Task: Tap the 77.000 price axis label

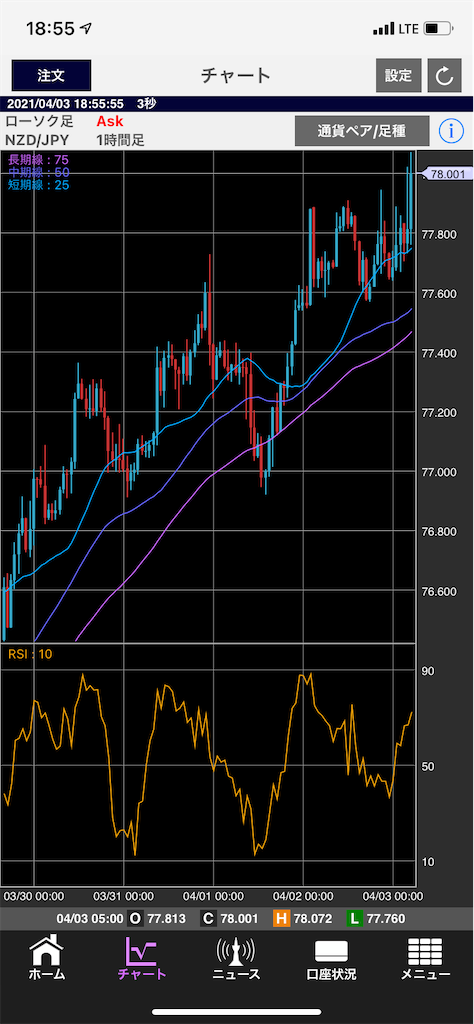Action: click(439, 472)
